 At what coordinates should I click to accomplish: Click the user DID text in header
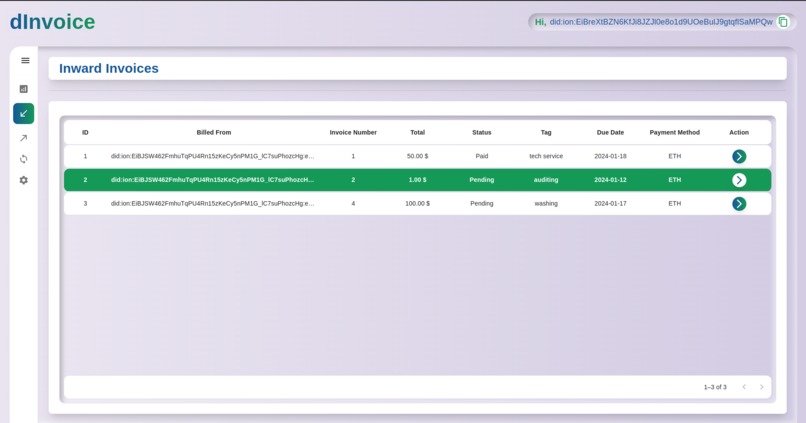pos(661,22)
